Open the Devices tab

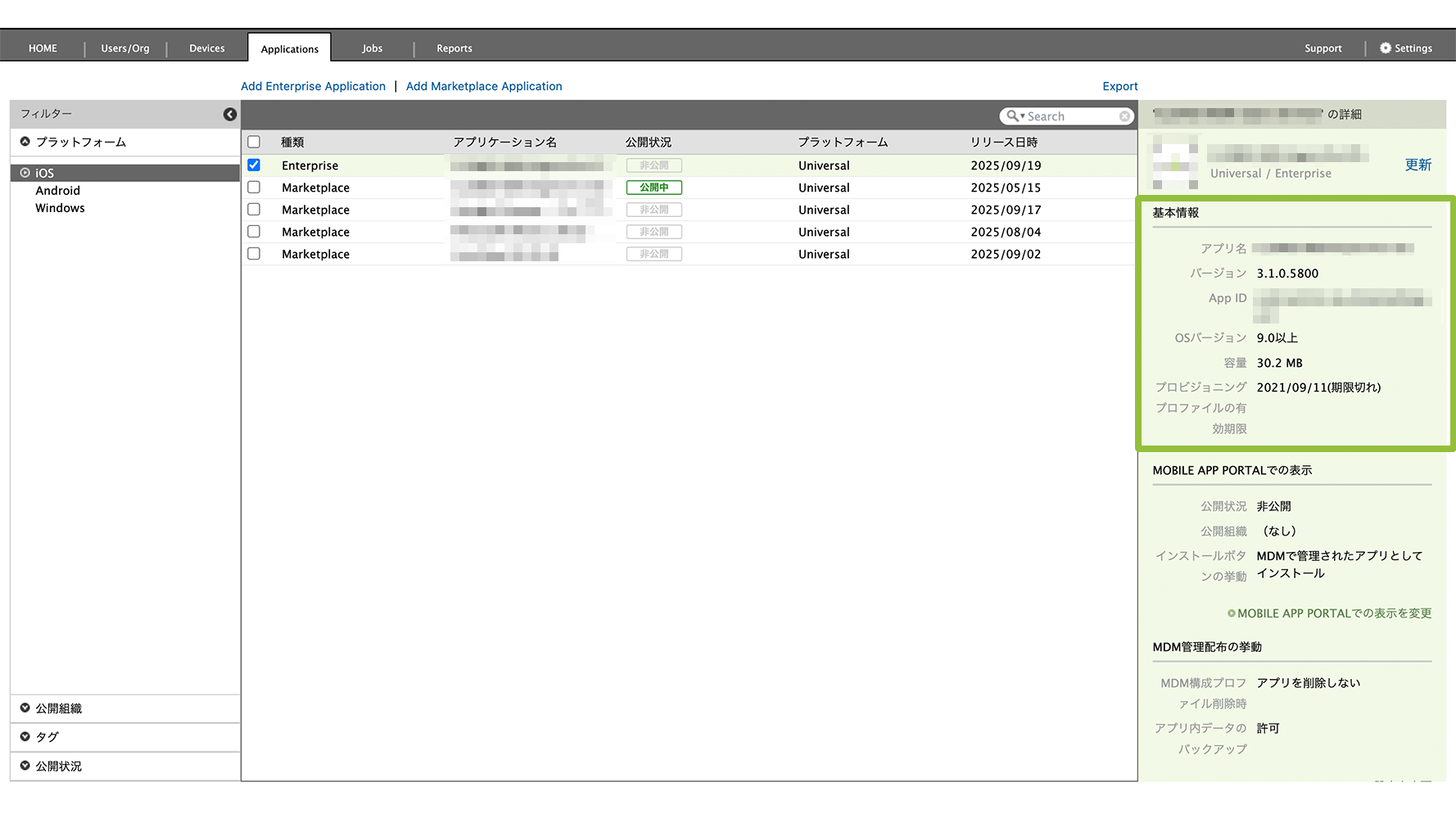[206, 48]
